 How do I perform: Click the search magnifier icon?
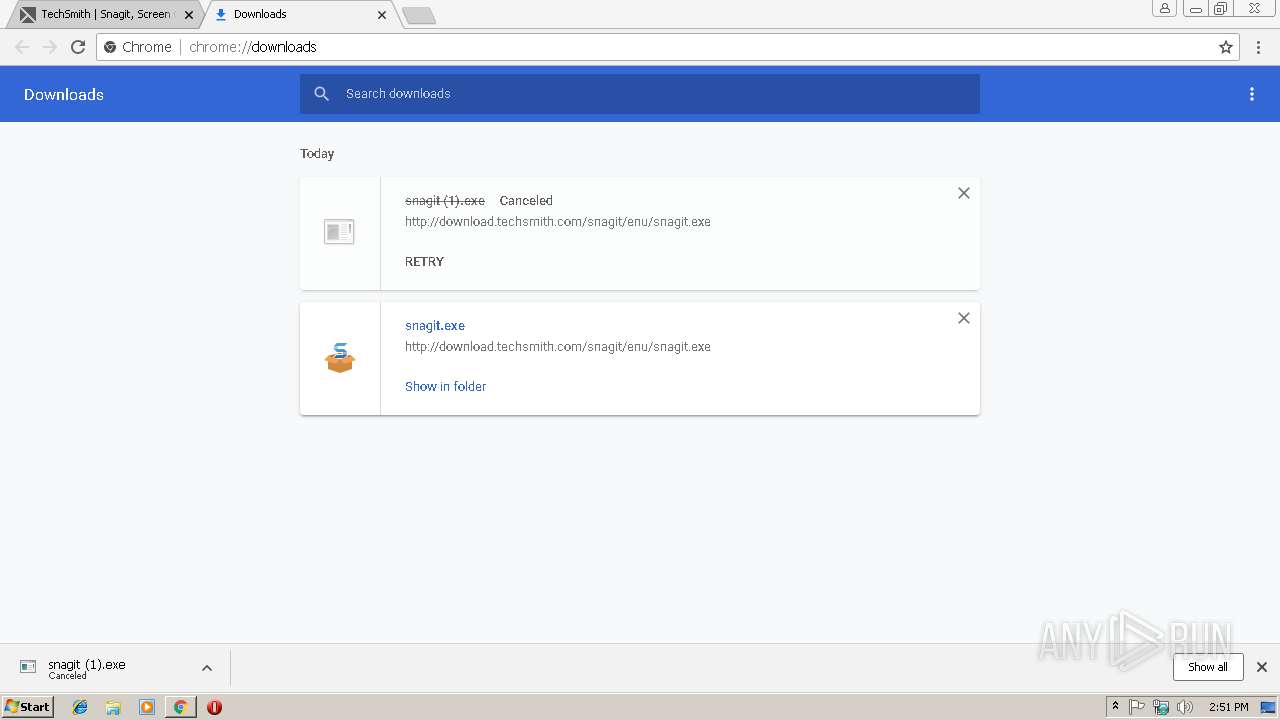tap(321, 94)
